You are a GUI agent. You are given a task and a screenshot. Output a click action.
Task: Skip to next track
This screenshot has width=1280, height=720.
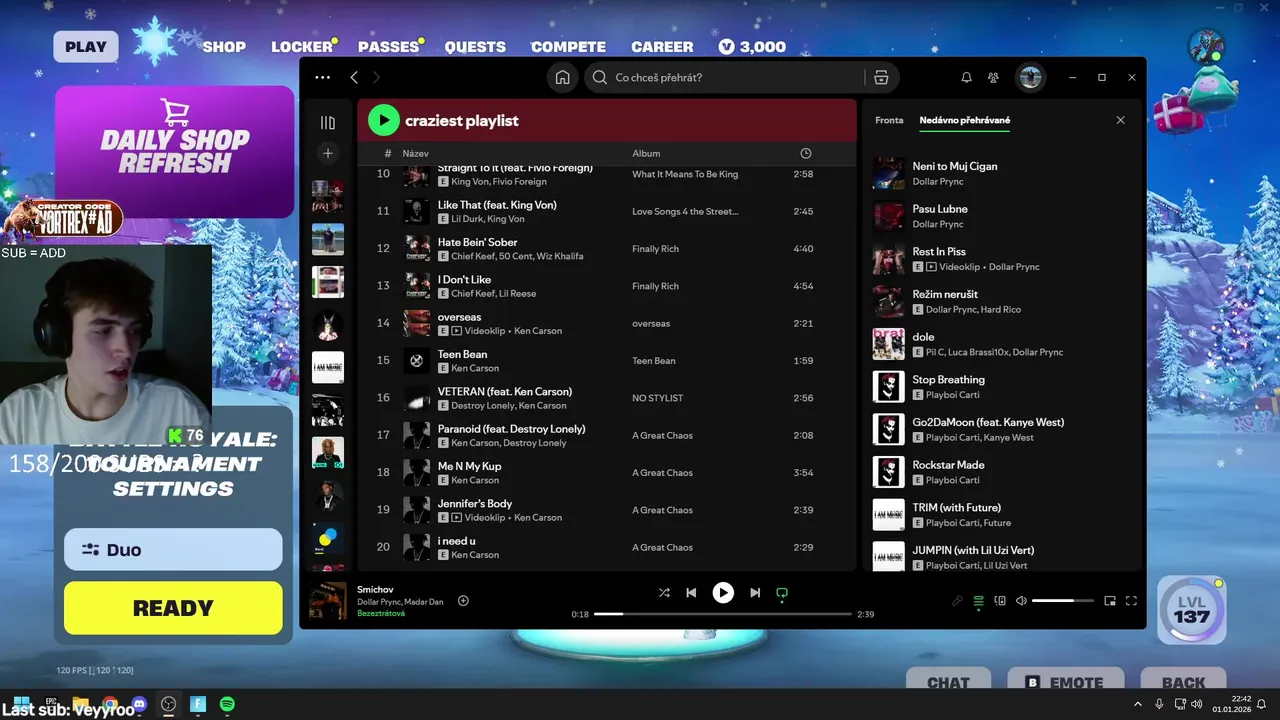755,592
